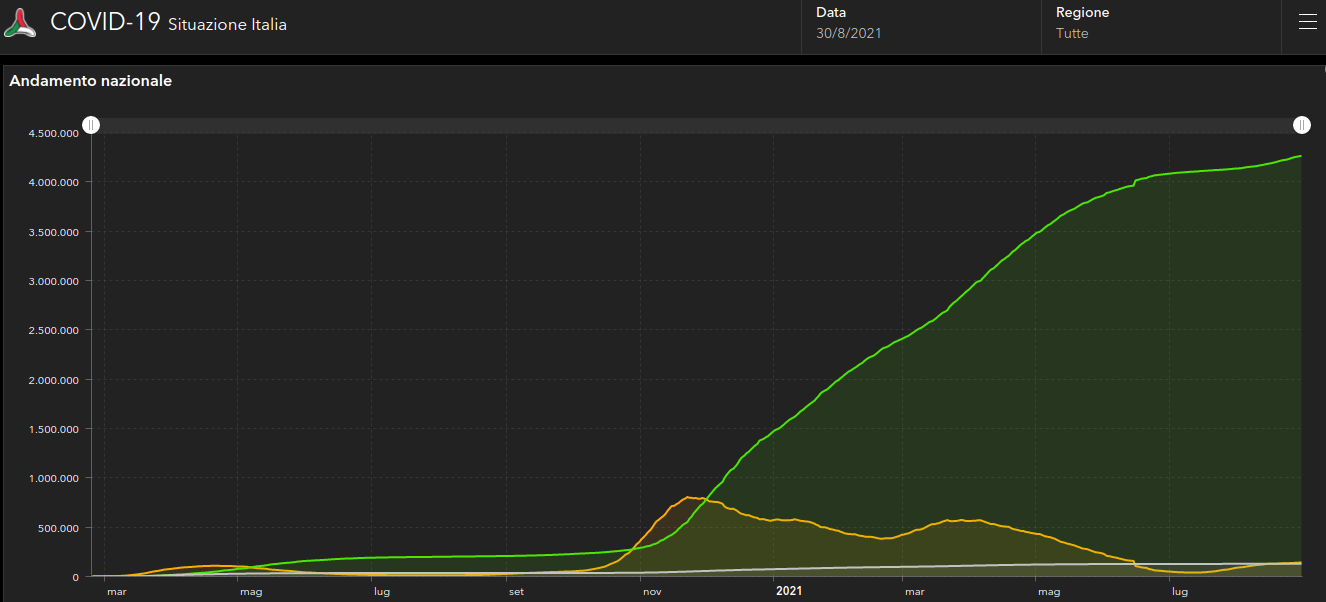The width and height of the screenshot is (1326, 602).
Task: Click the 2021 label on the time axis
Action: coord(789,591)
